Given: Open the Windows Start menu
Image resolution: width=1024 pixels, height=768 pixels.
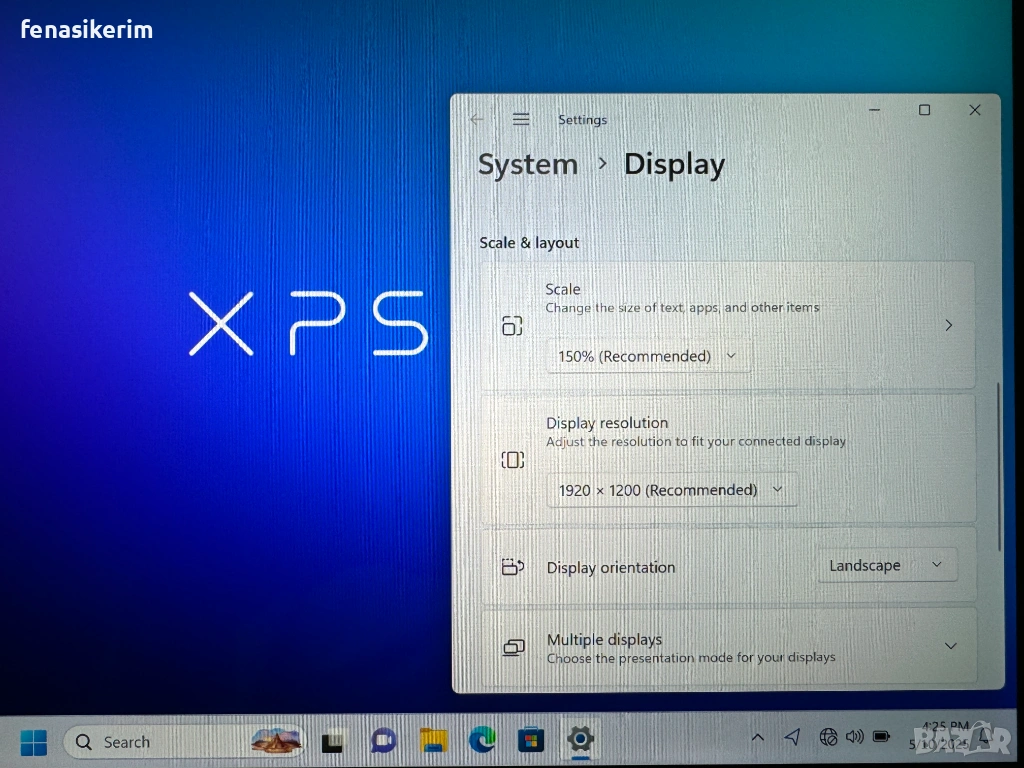Looking at the screenshot, I should 33,742.
